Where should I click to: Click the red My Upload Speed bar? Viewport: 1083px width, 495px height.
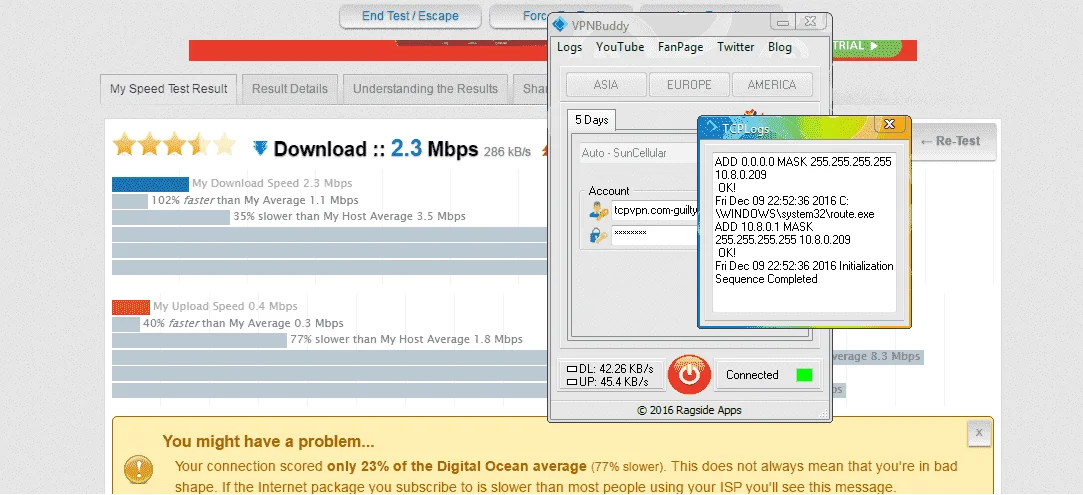click(131, 307)
